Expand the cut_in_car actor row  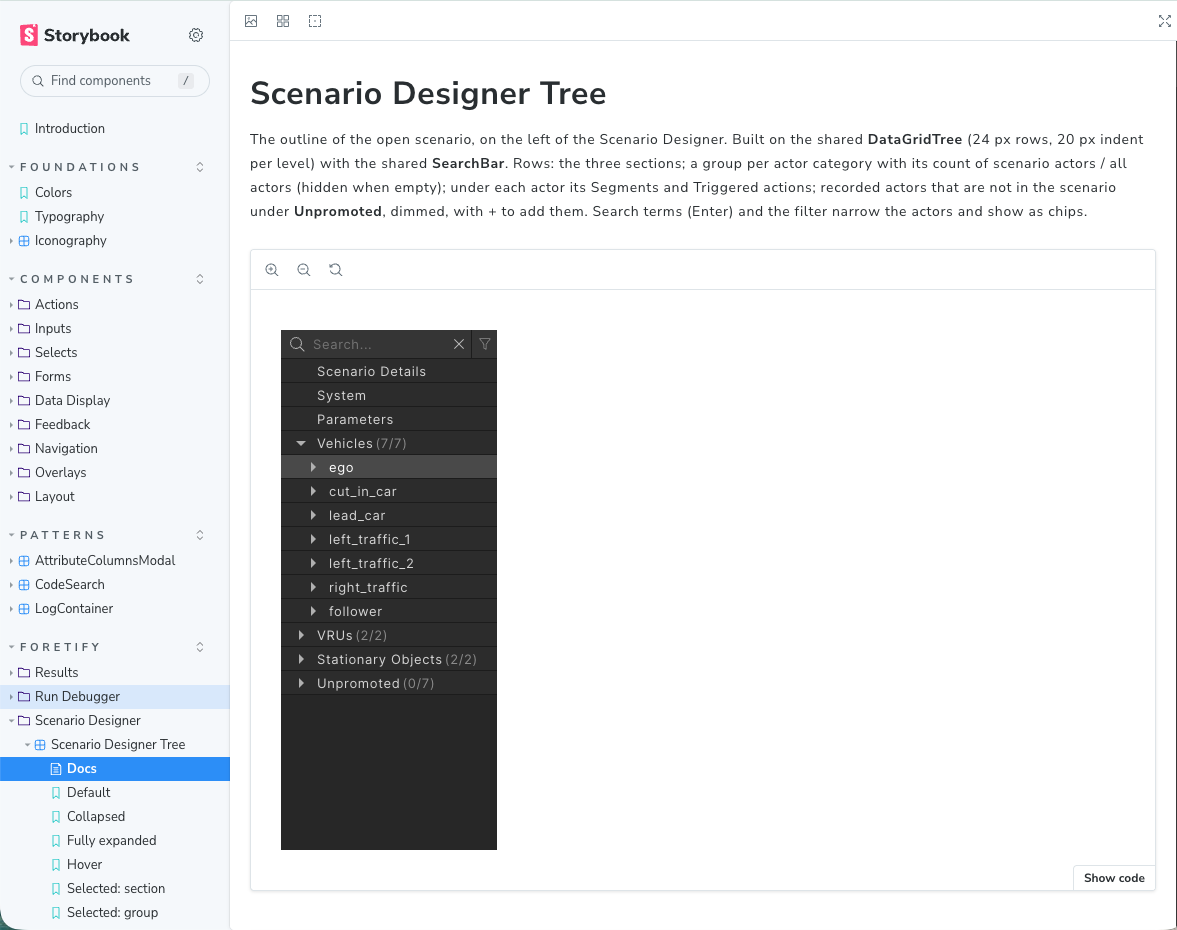[313, 492]
